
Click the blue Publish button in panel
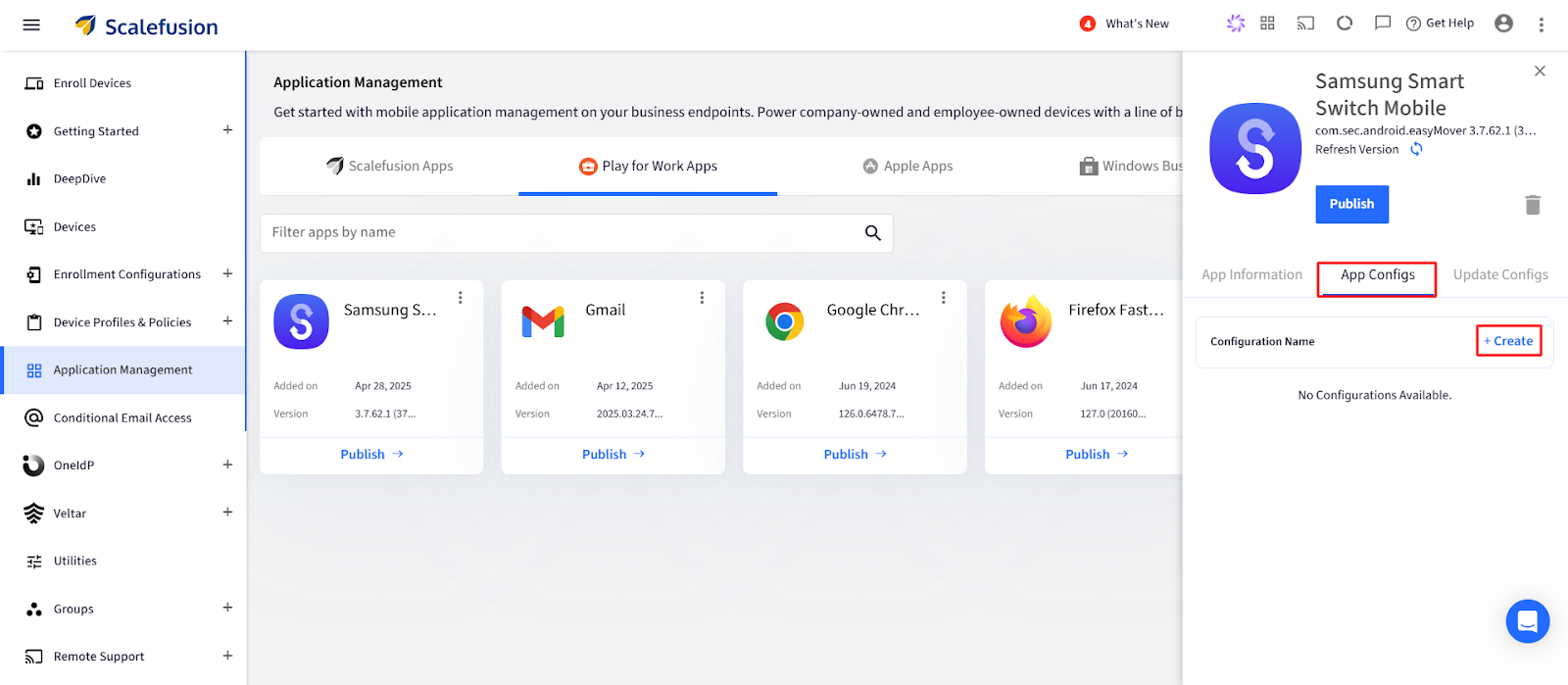[x=1351, y=204]
